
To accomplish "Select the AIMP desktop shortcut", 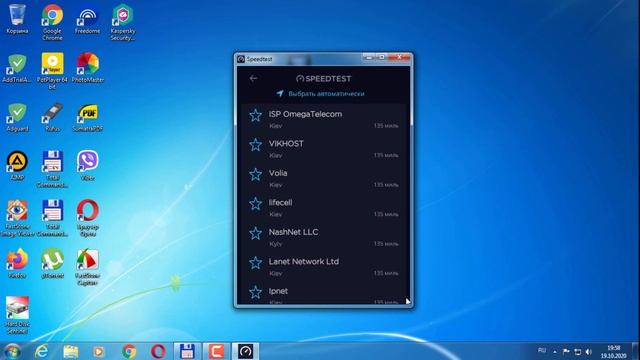I will [17, 166].
